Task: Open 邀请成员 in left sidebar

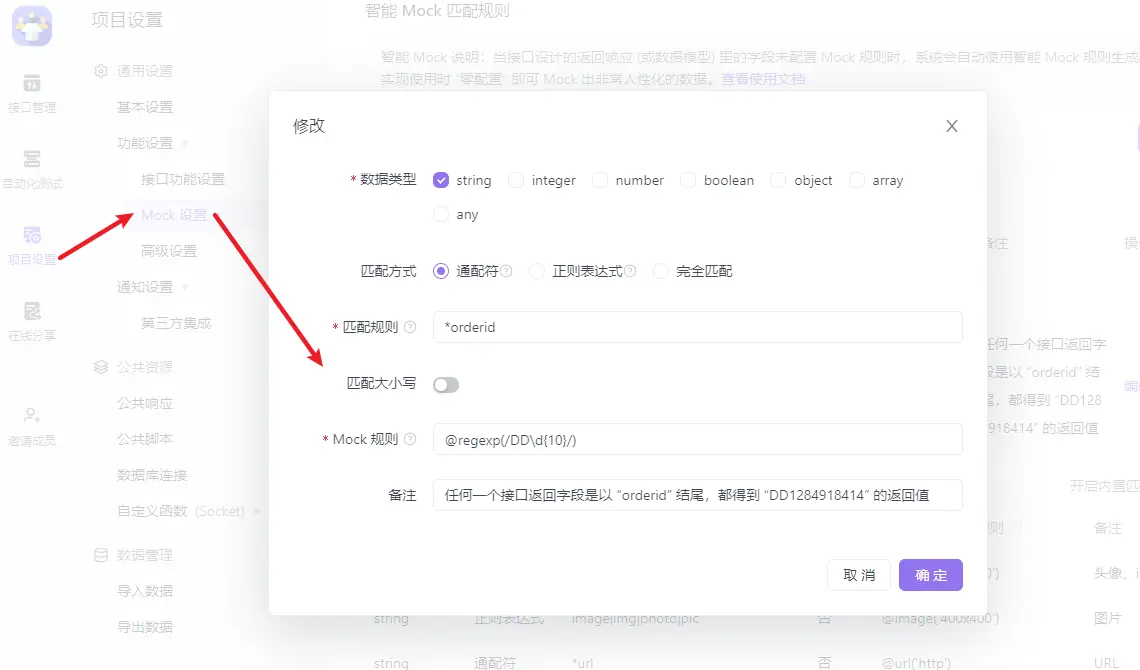Action: click(x=32, y=427)
